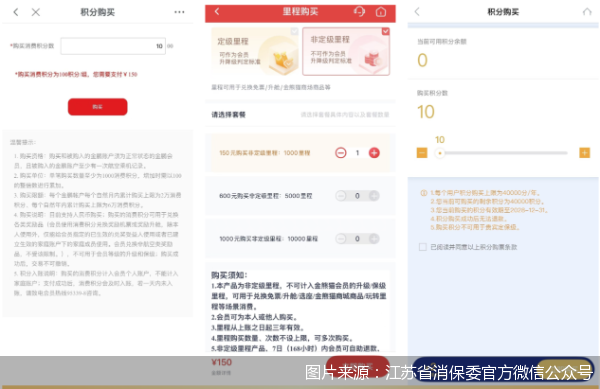Screen dimensions: 600x389
Task: Click the 购买积分数 value 10
Action: 426,112
